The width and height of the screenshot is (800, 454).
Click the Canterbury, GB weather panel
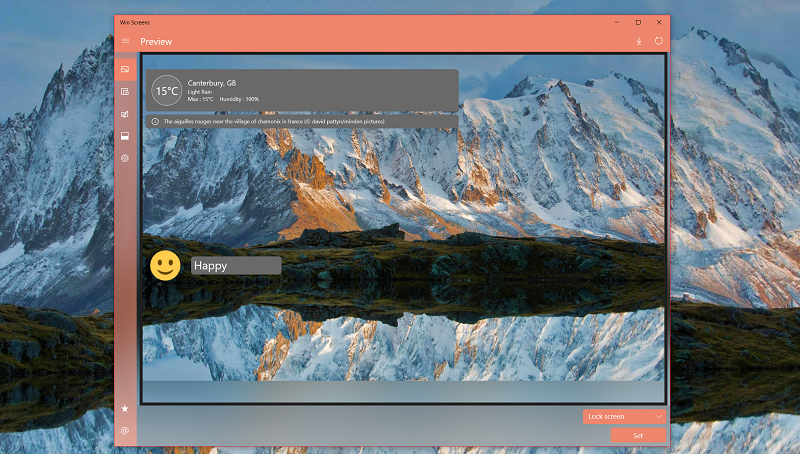pos(302,90)
